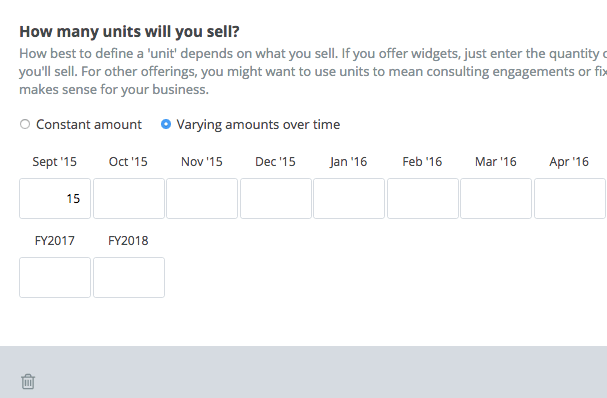This screenshot has height=398, width=607.
Task: Select the Apr '16 units input box
Action: coord(570,199)
